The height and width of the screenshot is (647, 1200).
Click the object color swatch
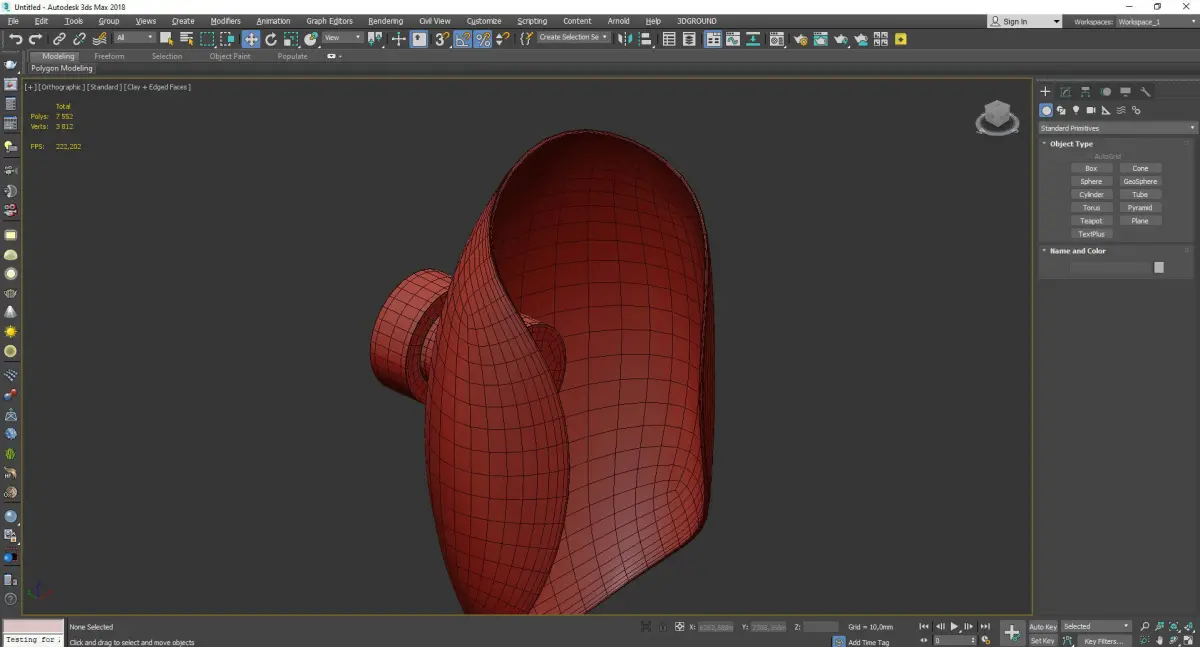[1159, 267]
